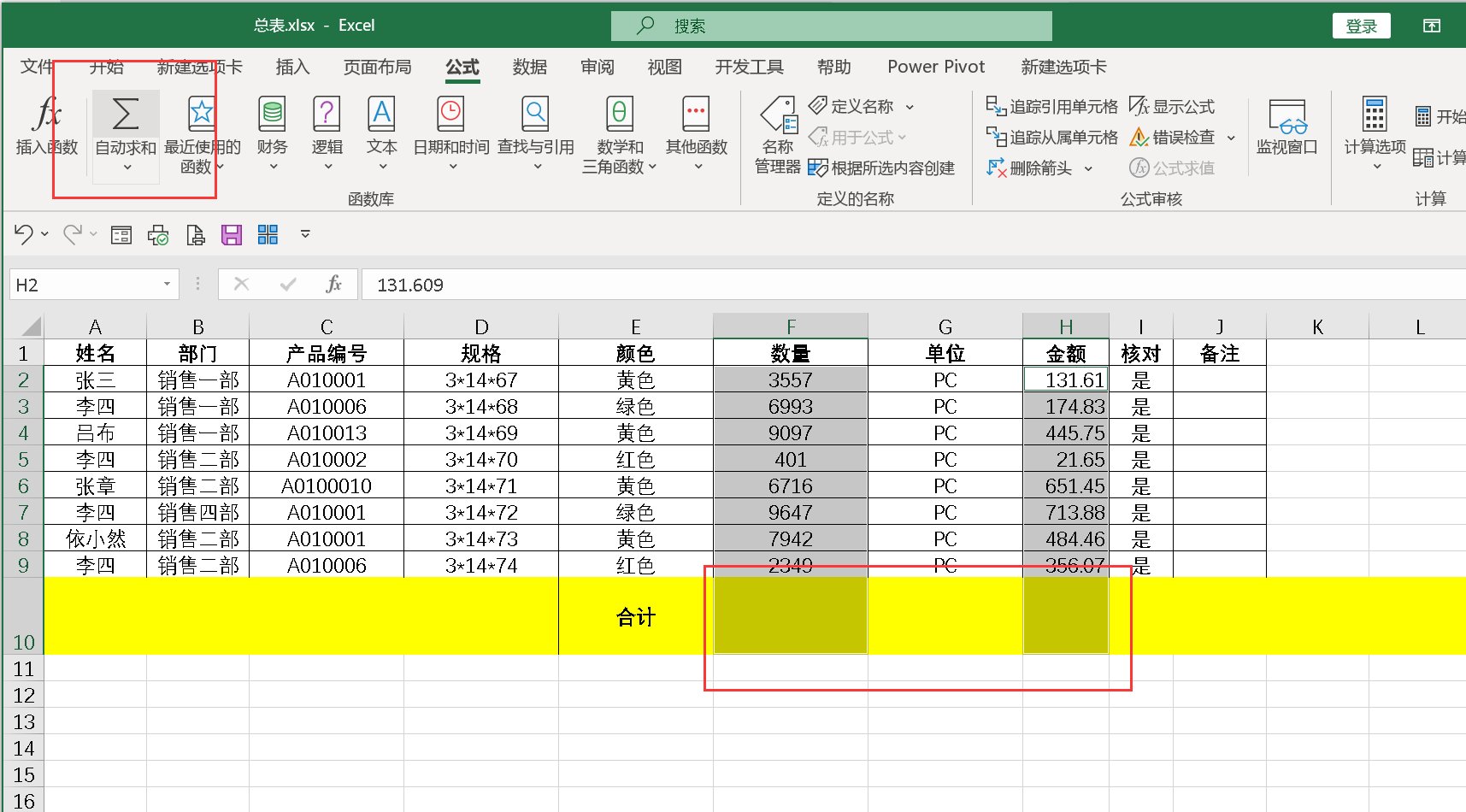1466x812 pixels.
Task: Expand the Error Checking dropdown arrow
Action: point(1231,138)
